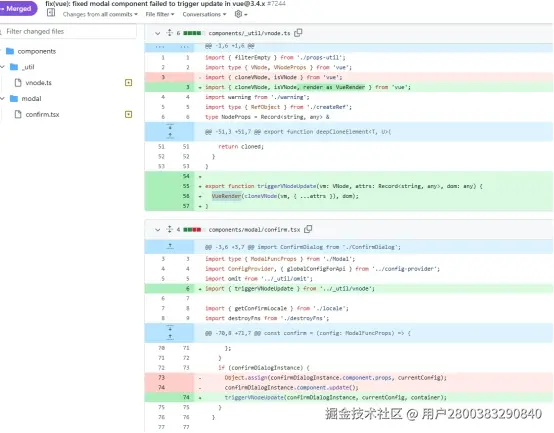This screenshot has height=433, width=554.
Task: Select added line 74 triggerVNodeUpdate call
Action: (335, 398)
